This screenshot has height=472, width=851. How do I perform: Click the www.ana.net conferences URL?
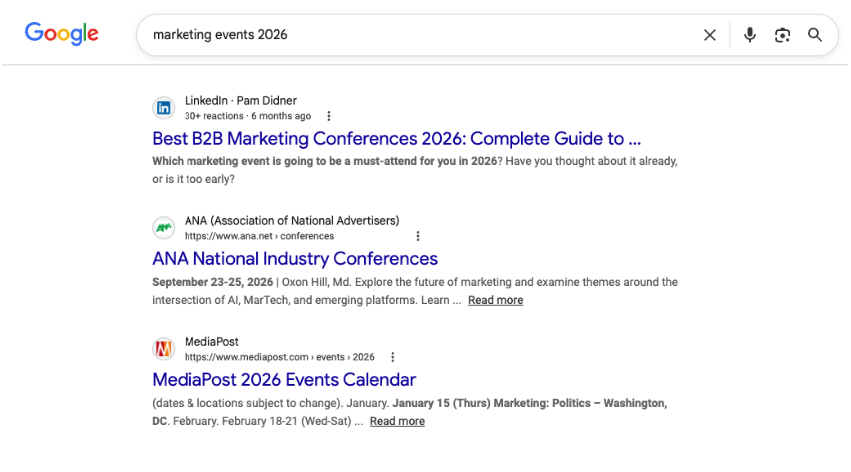tap(259, 236)
